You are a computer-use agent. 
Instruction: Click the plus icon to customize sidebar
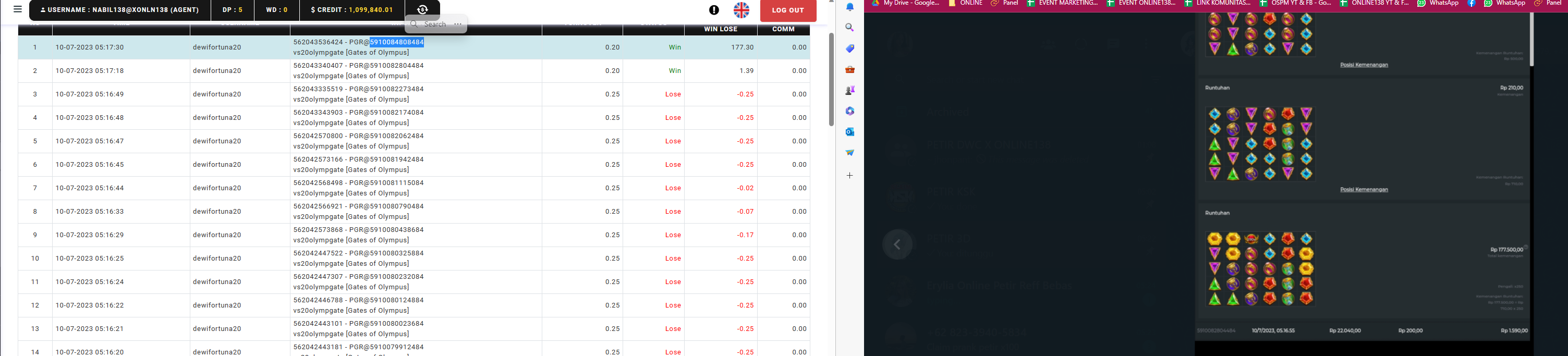(x=850, y=175)
